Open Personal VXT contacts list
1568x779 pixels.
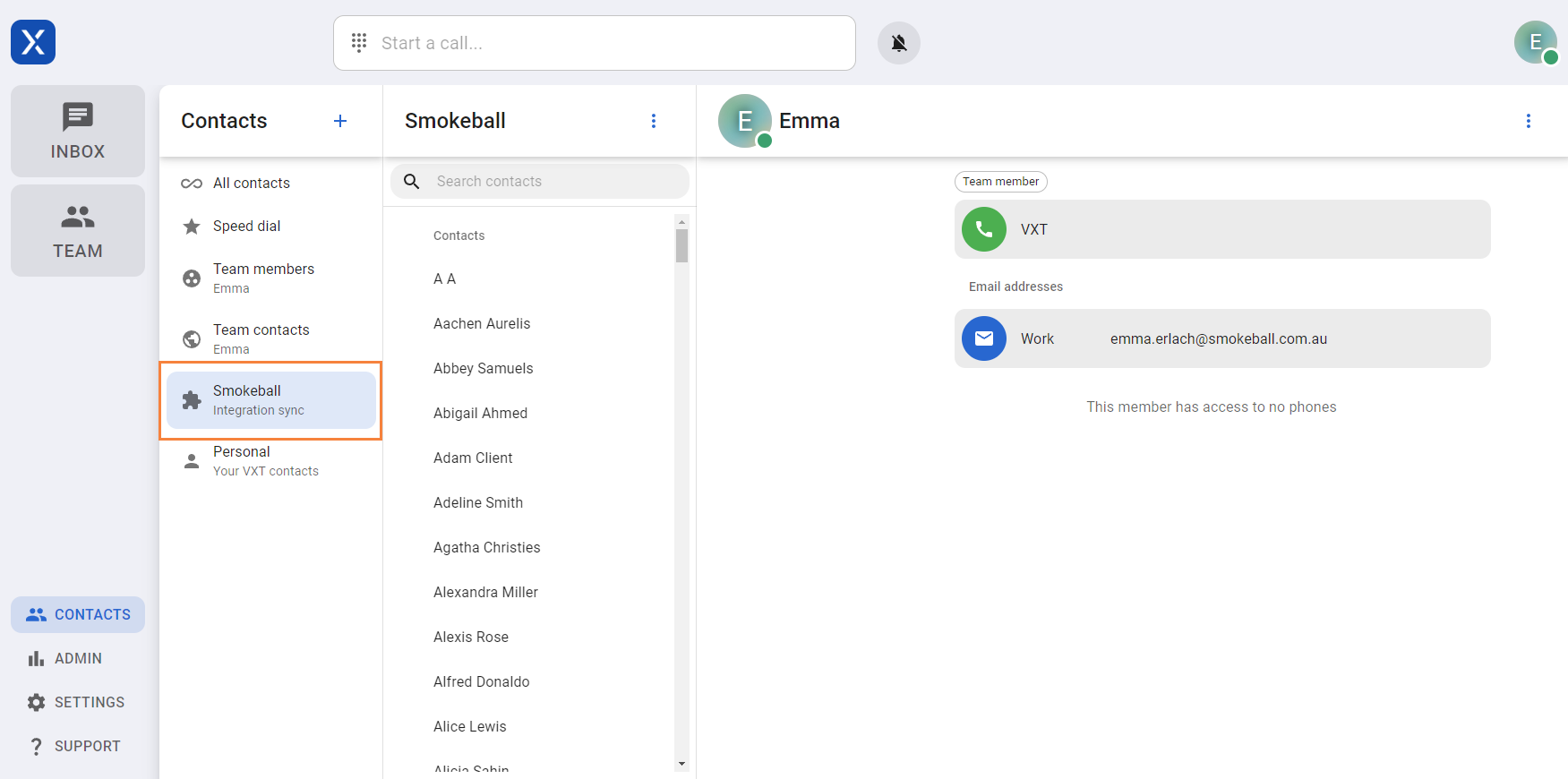[x=270, y=460]
